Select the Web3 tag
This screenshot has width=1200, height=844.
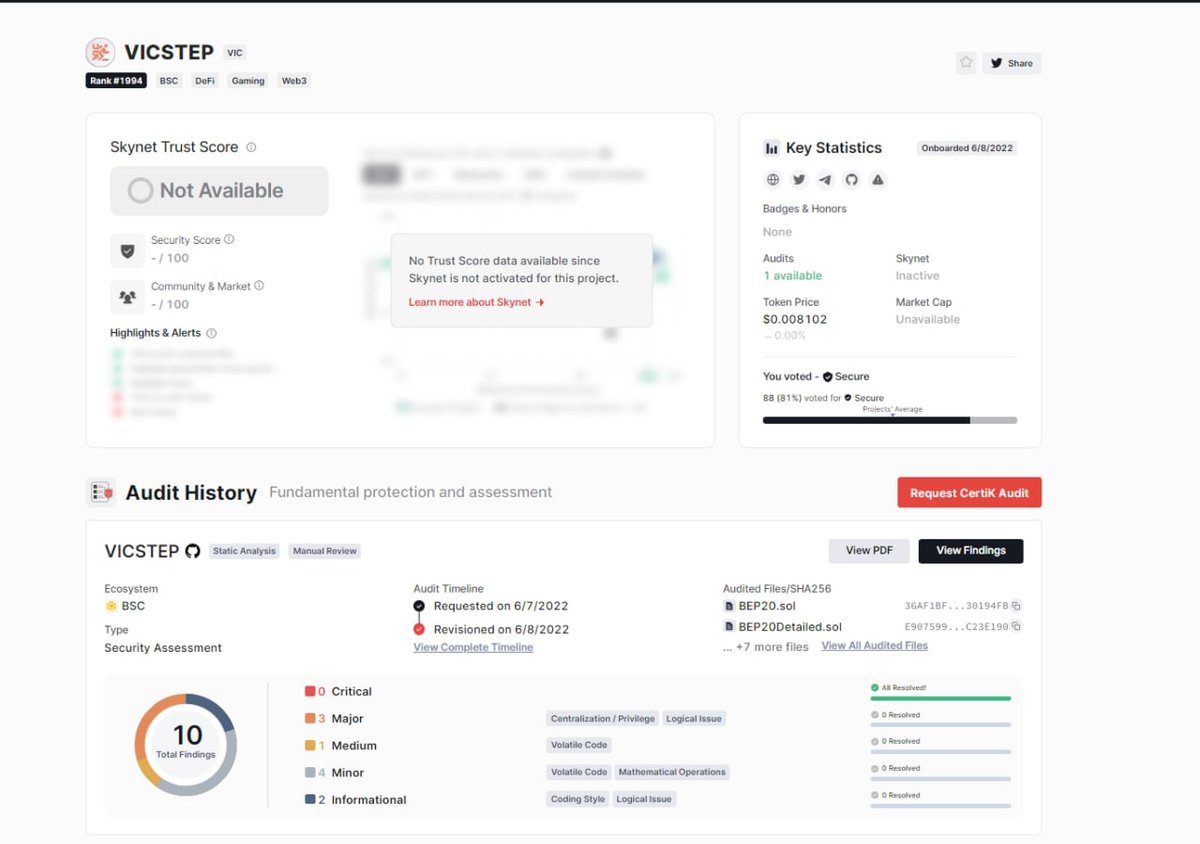tap(294, 81)
